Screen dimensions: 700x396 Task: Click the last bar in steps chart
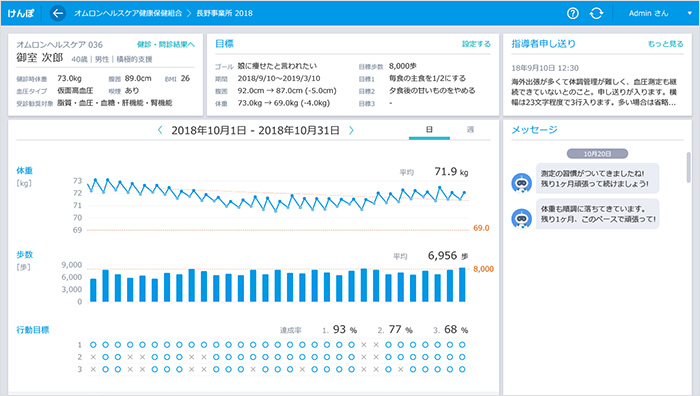462,285
